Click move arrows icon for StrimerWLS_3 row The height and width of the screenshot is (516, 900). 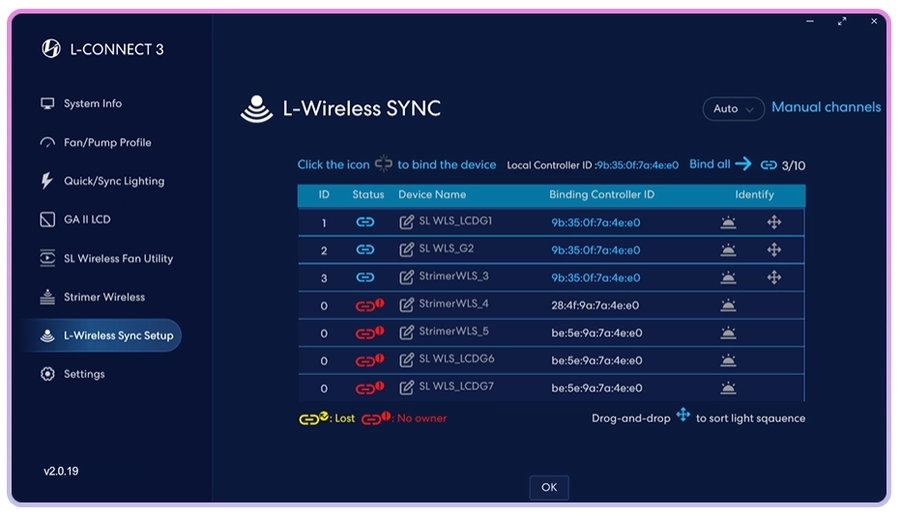pos(774,277)
